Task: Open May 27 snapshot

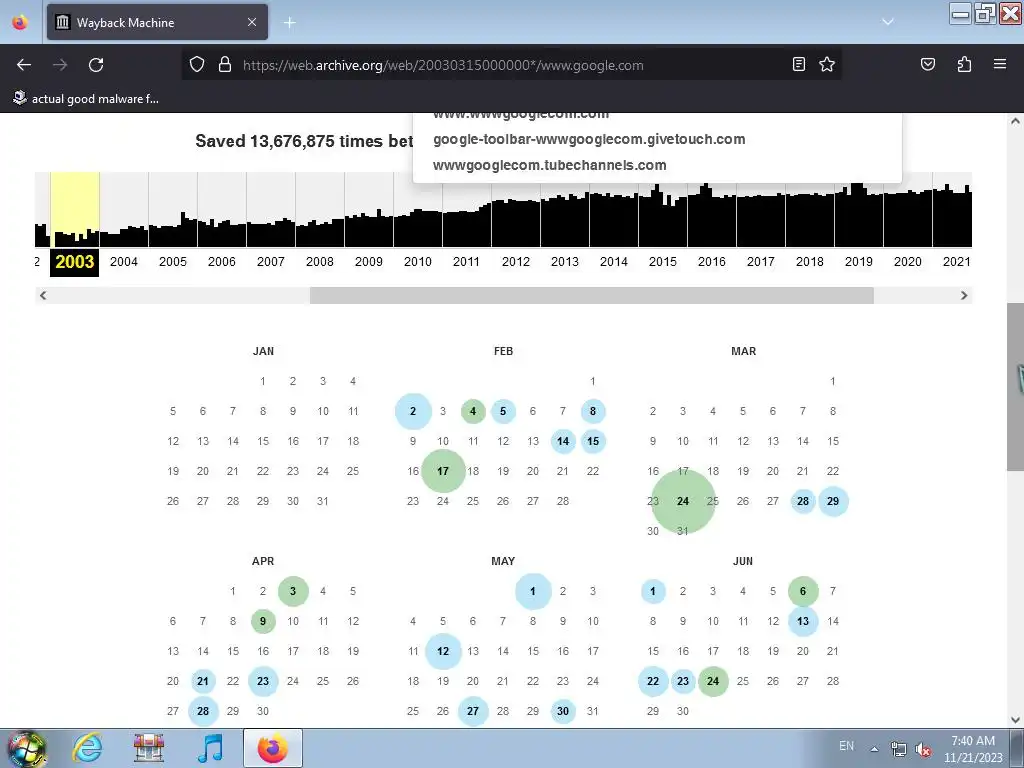Action: [x=473, y=711]
